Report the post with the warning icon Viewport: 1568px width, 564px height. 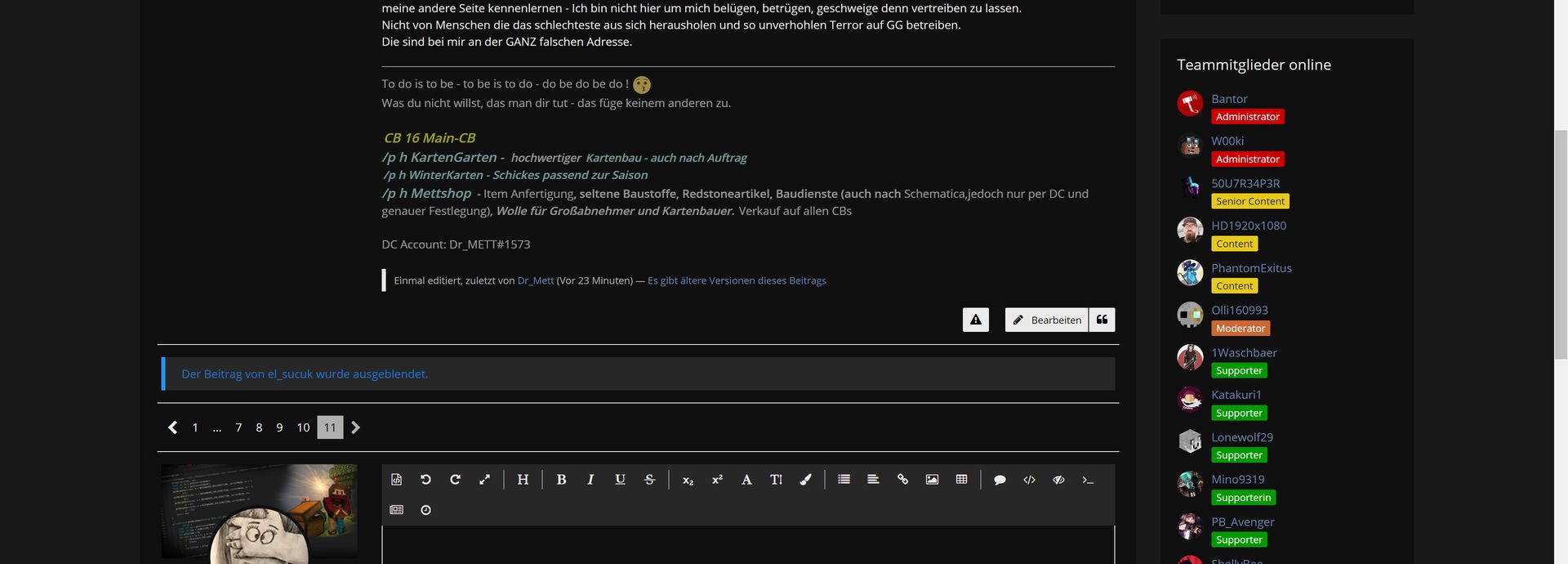[x=976, y=320]
